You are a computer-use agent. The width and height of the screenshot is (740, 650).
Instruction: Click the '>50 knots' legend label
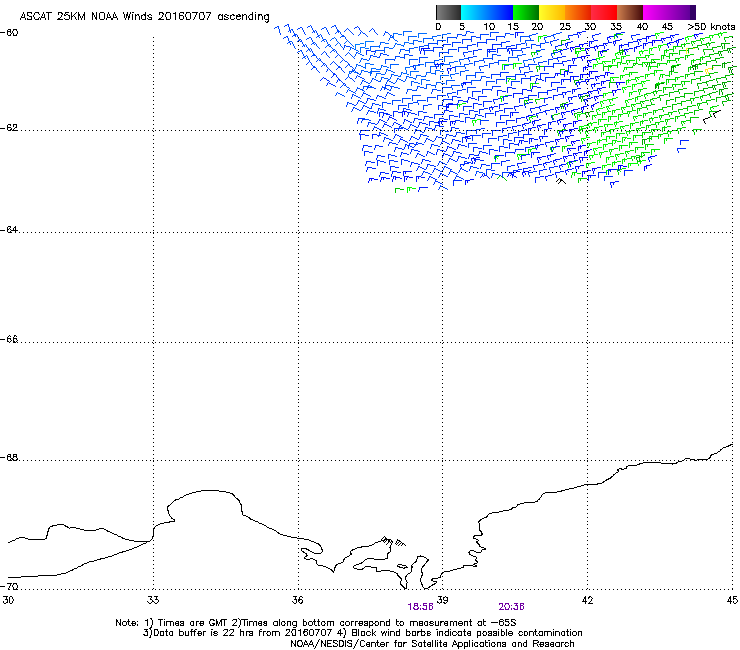[x=711, y=27]
